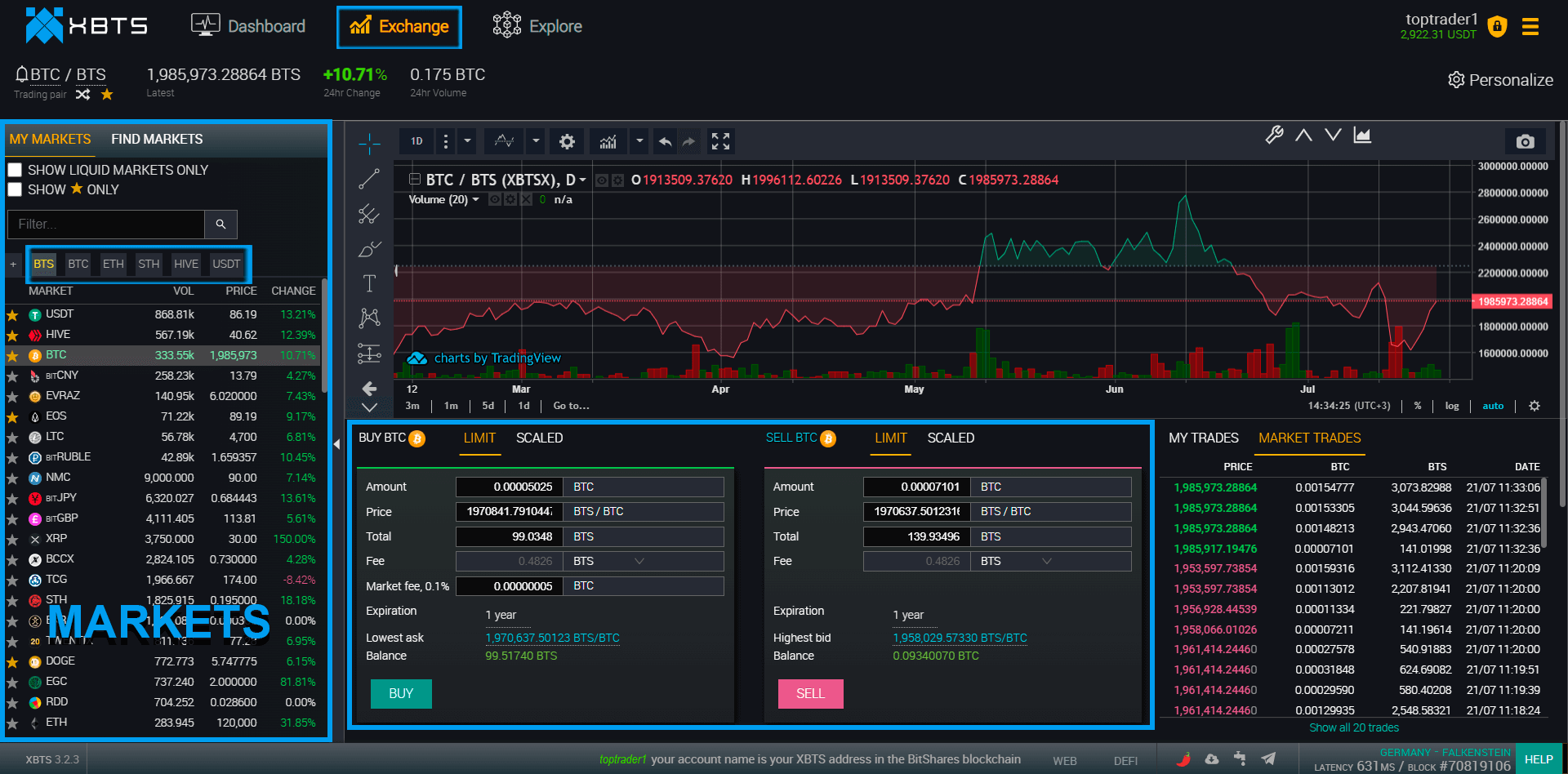Click the account lock shield icon
This screenshot has width=1568, height=774.
1497,27
